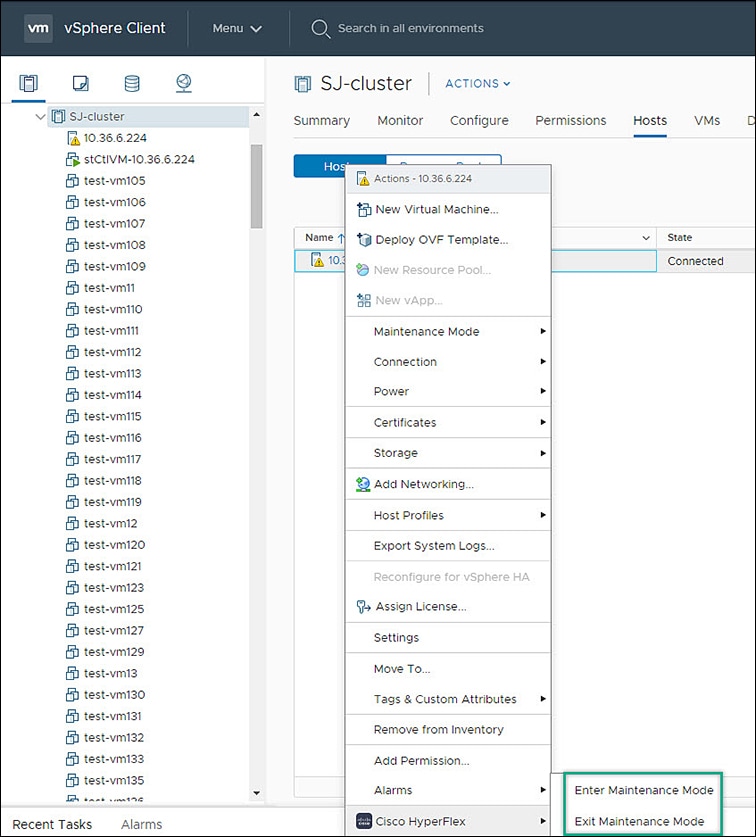
Task: Expand the Maintenance Mode submenu
Action: pos(448,331)
